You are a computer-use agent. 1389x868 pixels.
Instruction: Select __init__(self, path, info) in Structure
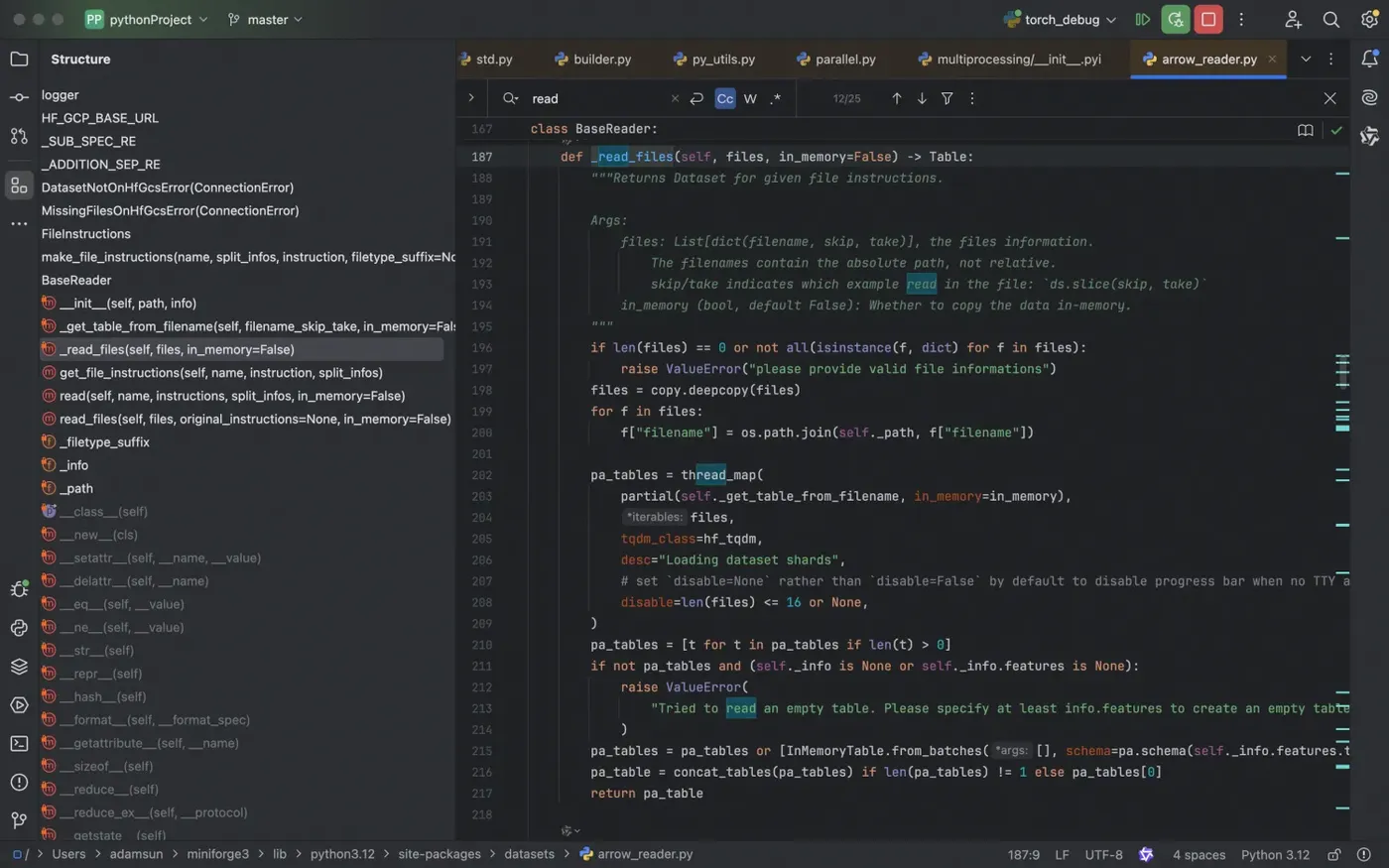tap(128, 304)
